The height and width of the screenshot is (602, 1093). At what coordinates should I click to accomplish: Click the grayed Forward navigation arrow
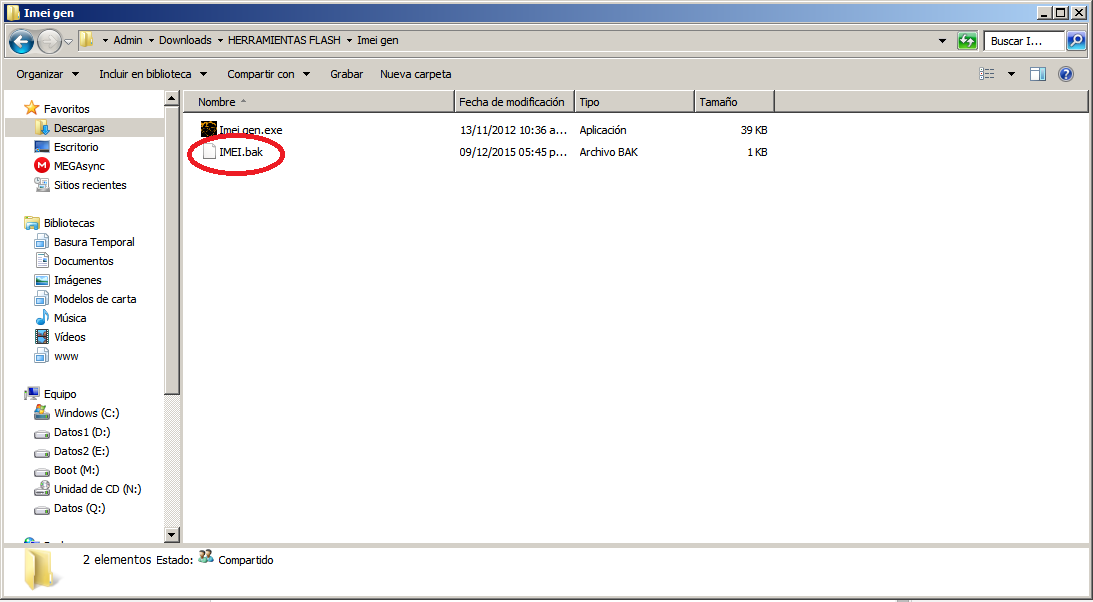click(49, 41)
